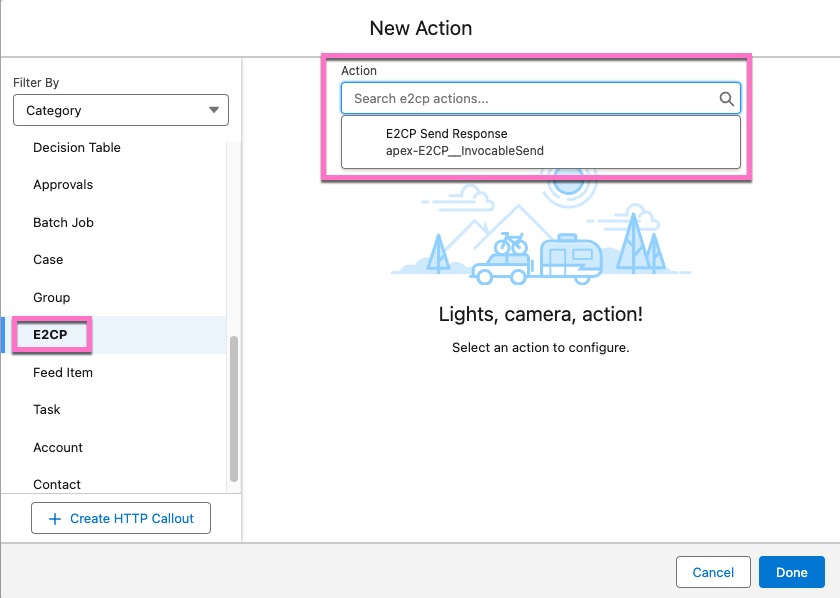
Task: Choose the Feed Item category
Action: point(63,372)
